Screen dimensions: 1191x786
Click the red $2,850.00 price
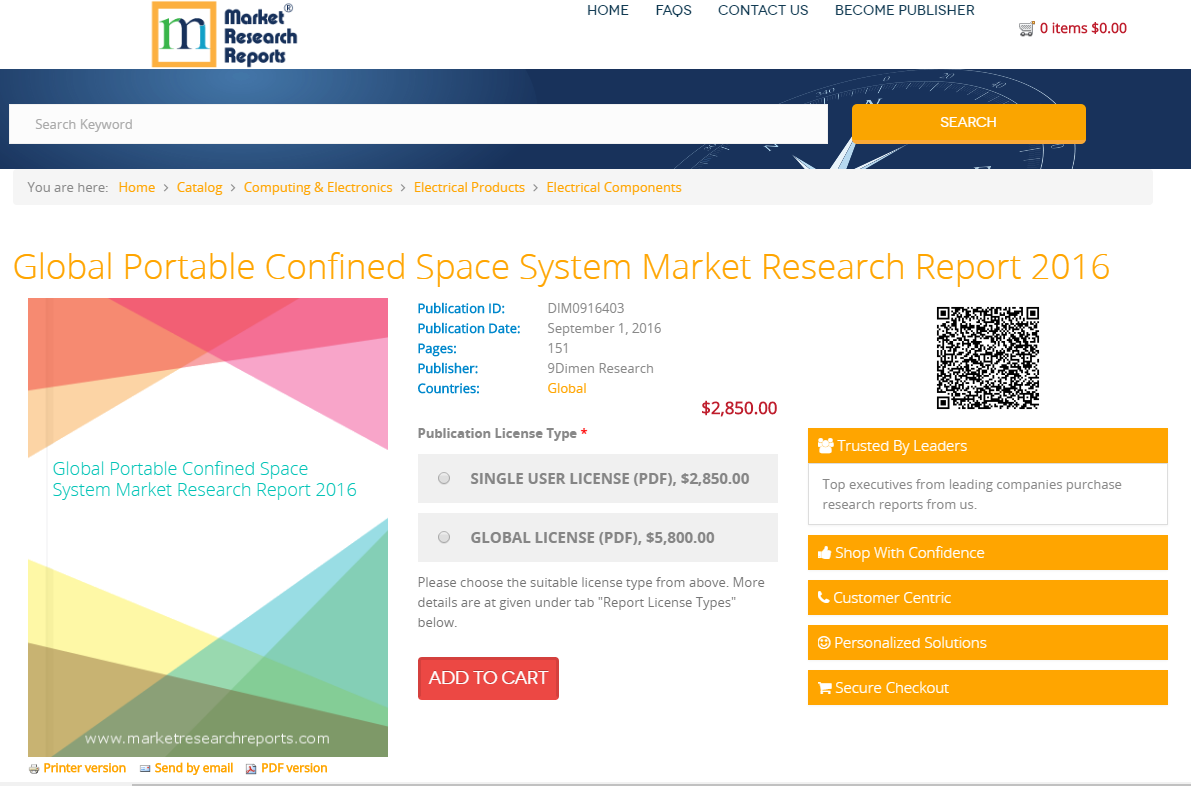(739, 409)
